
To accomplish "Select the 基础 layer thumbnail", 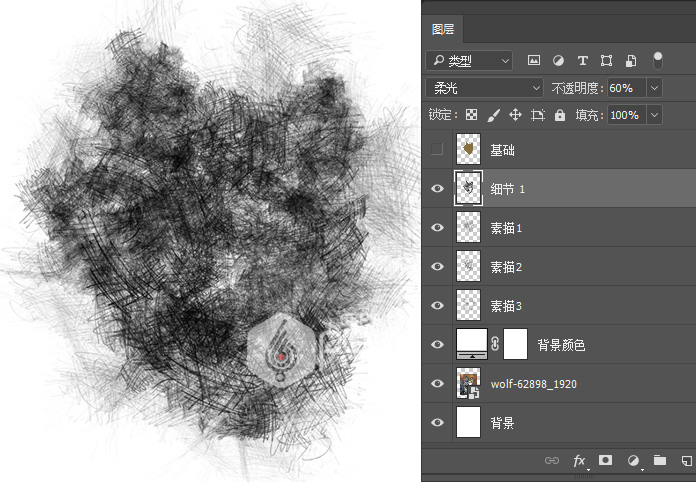I will pos(468,149).
